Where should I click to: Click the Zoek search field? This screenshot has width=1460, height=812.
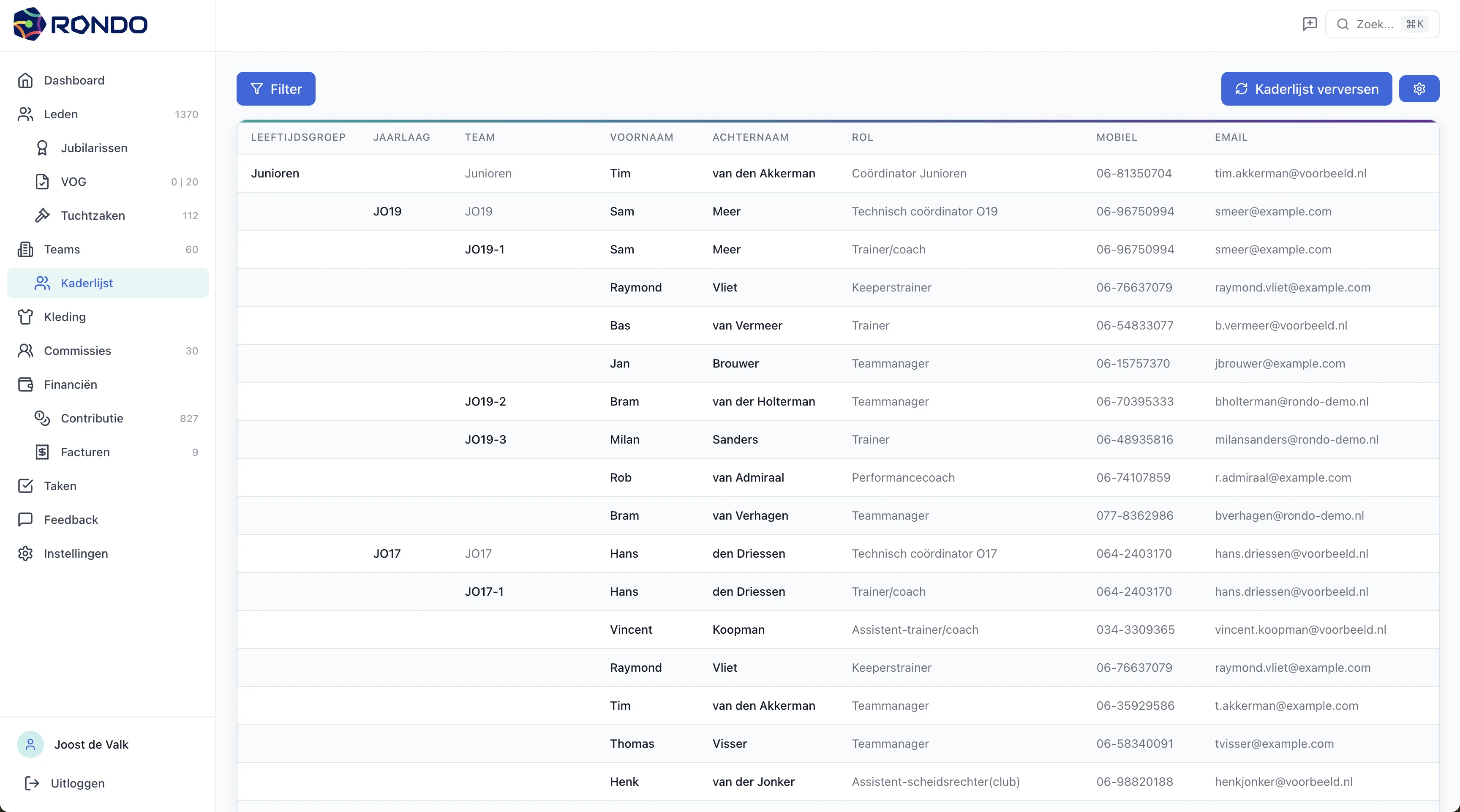pos(1382,24)
